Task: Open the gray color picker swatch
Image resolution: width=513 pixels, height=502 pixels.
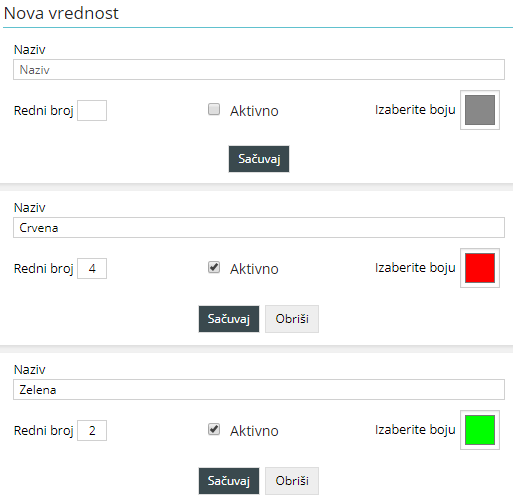Action: point(480,110)
